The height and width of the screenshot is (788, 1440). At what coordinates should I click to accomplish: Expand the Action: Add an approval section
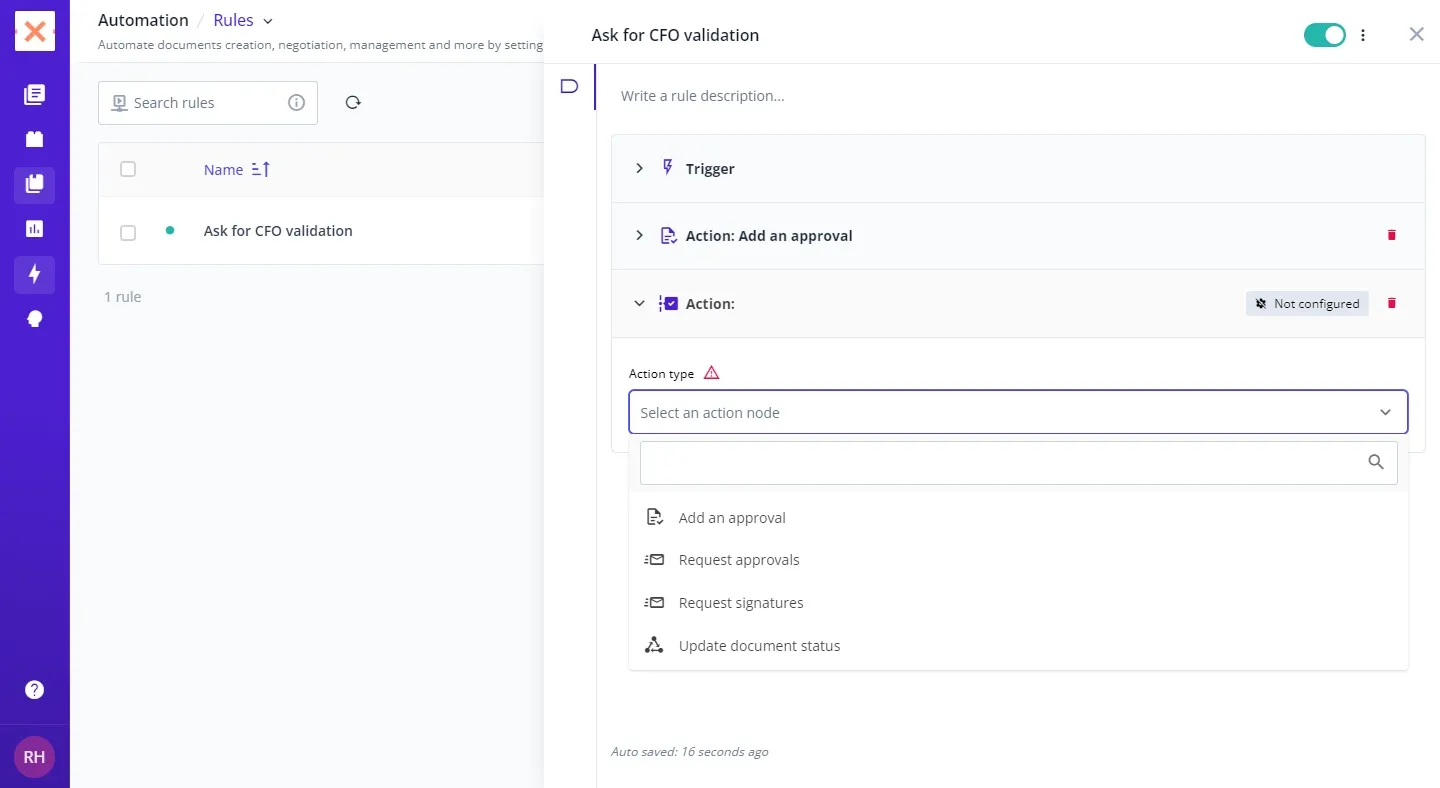coord(640,236)
